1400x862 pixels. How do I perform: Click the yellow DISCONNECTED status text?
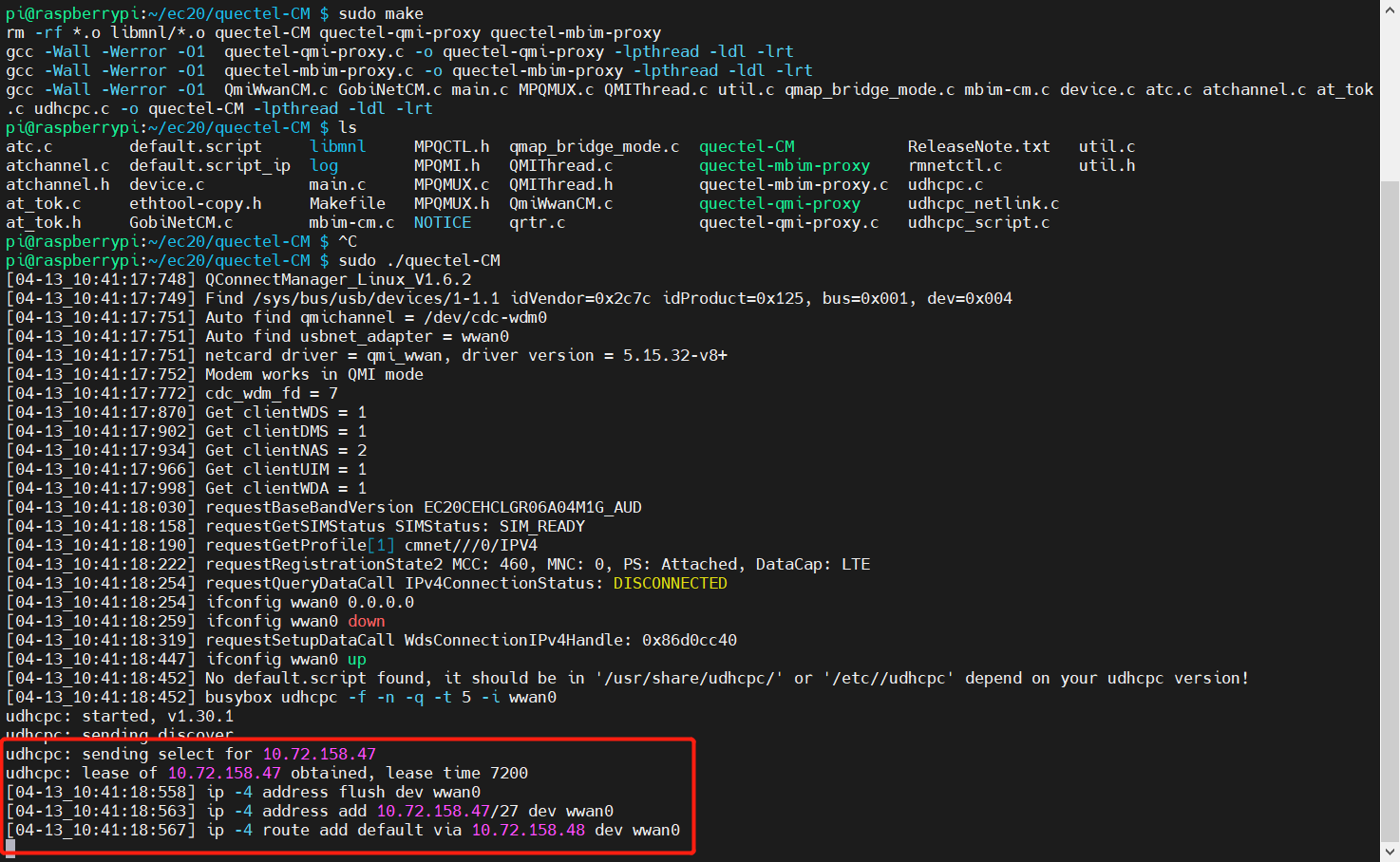(x=670, y=583)
